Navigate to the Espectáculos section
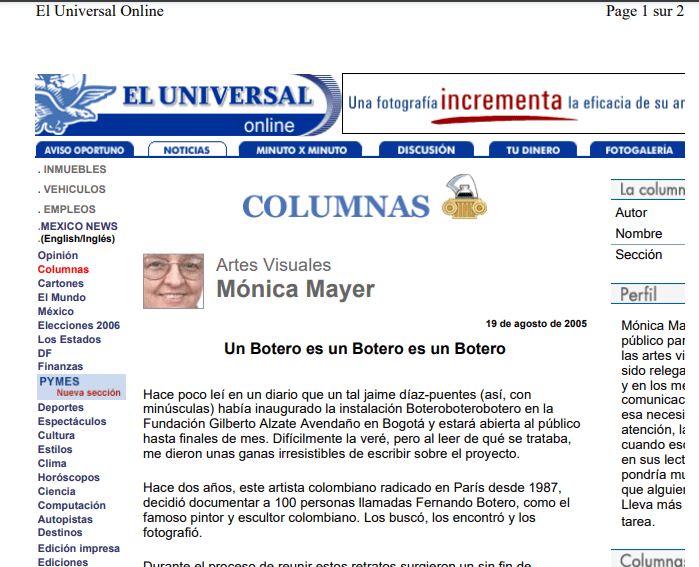The height and width of the screenshot is (567, 699). coord(72,422)
